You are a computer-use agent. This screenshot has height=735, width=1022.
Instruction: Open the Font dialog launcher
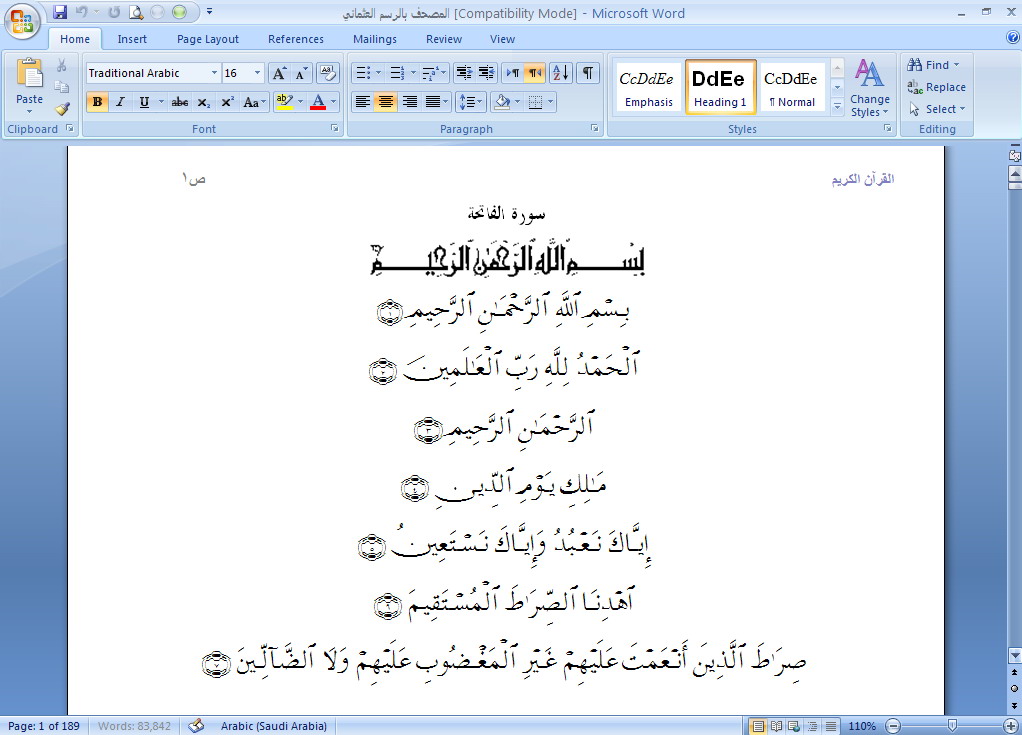pyautogui.click(x=334, y=128)
